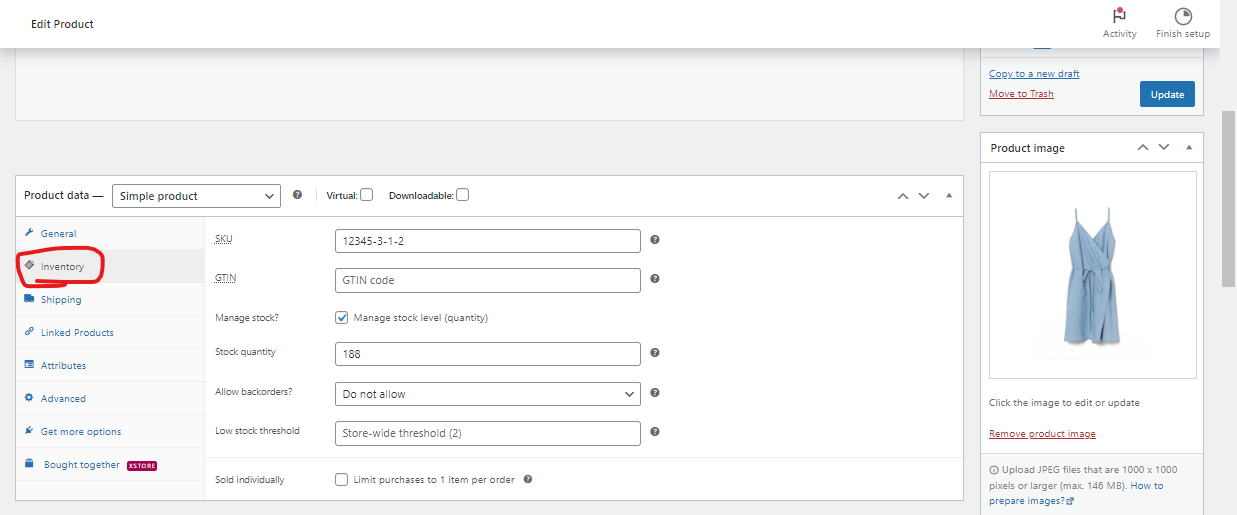Viewport: 1237px width, 515px height.
Task: Collapse the Product data panel toggle
Action: [x=949, y=196]
